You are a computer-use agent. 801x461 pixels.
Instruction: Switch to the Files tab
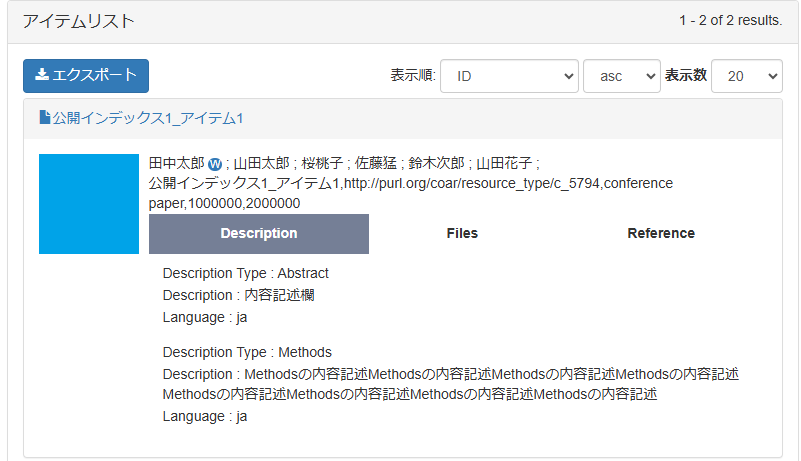pyautogui.click(x=462, y=234)
